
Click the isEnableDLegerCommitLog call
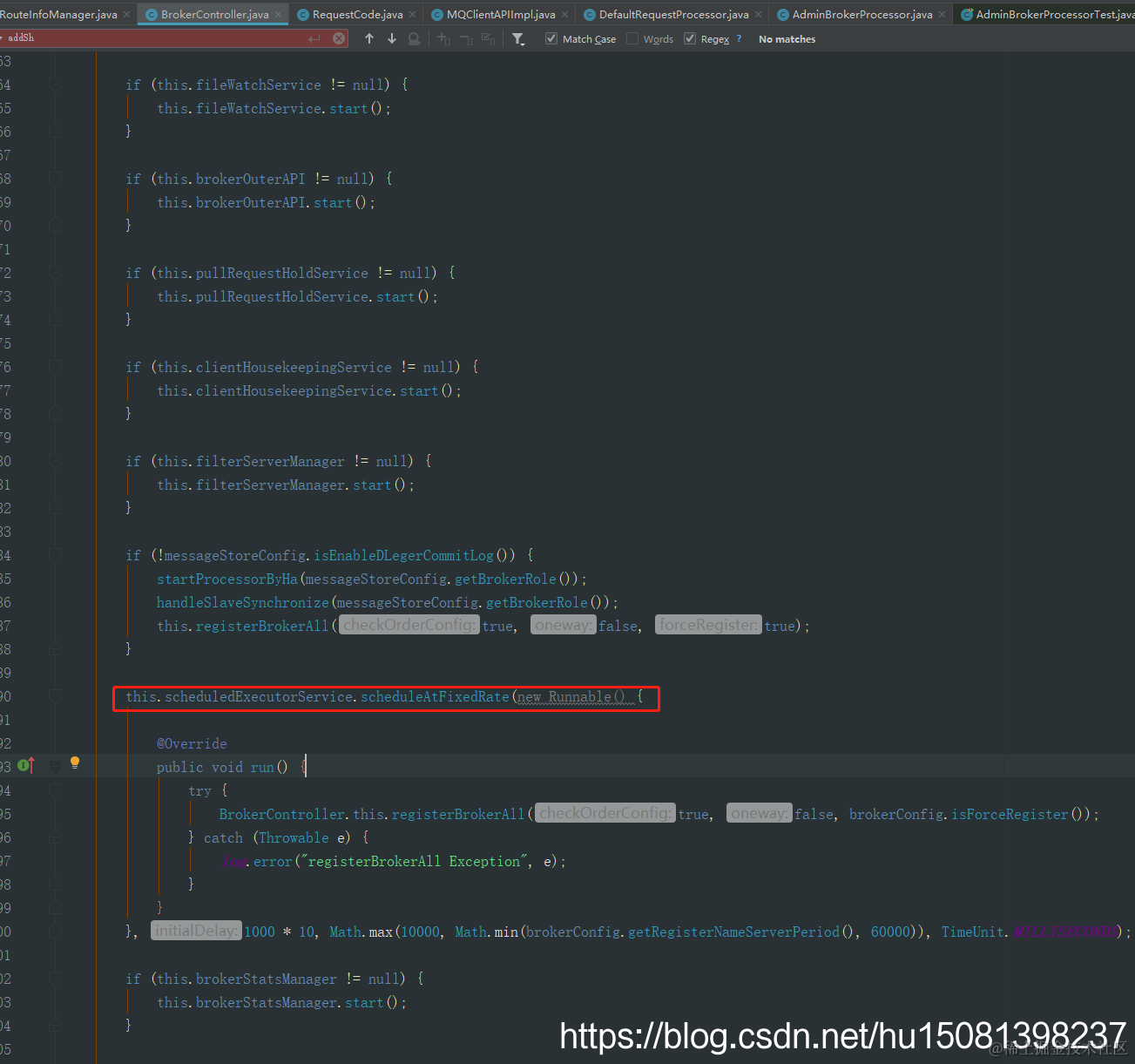click(403, 555)
